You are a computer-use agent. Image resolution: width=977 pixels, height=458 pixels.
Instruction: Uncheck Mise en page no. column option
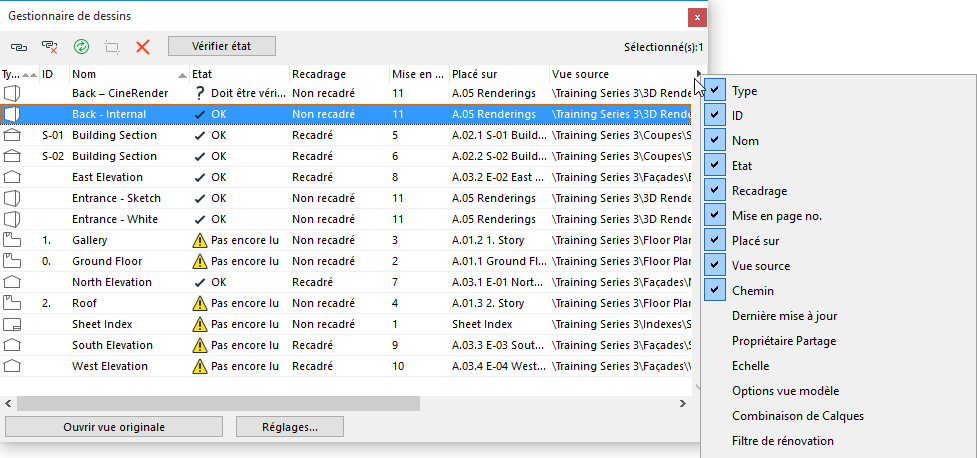[x=715, y=216]
